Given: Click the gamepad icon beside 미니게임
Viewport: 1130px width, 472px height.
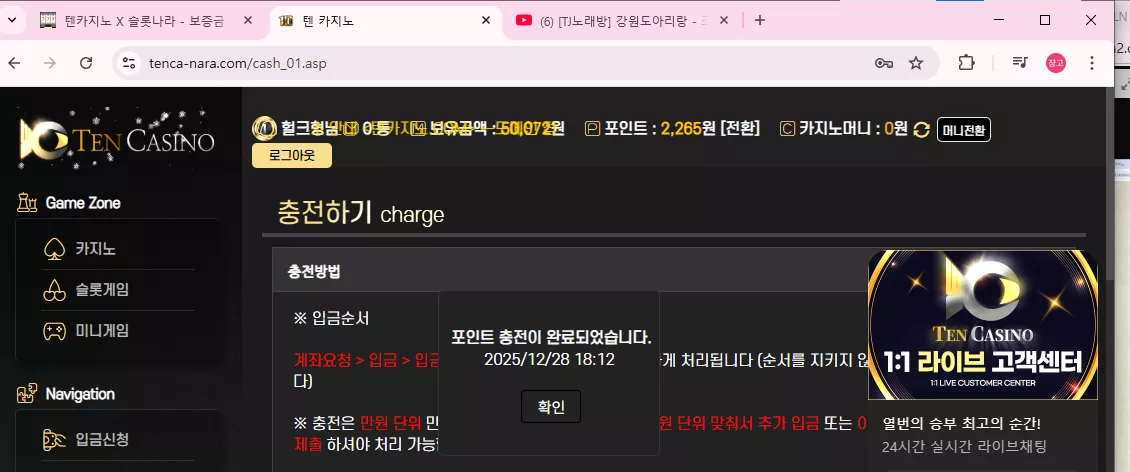Looking at the screenshot, I should [54, 331].
